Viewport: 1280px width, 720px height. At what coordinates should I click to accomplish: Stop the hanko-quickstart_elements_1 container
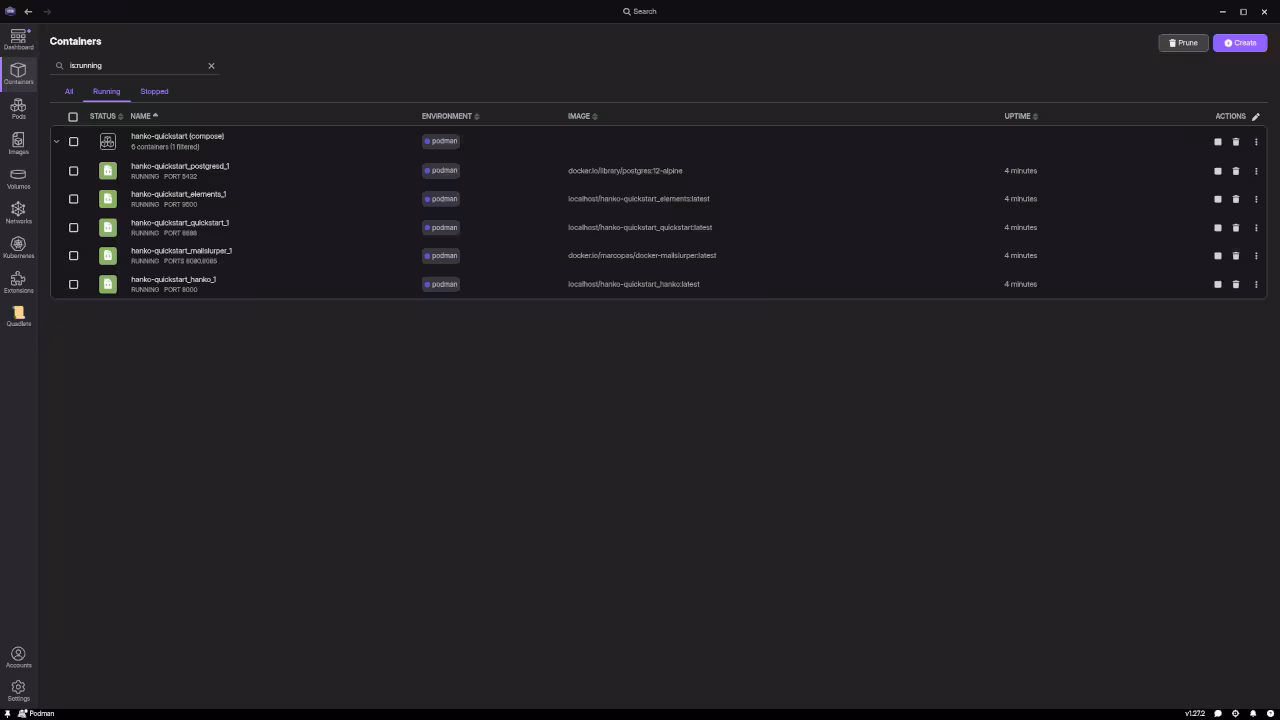click(x=1217, y=199)
